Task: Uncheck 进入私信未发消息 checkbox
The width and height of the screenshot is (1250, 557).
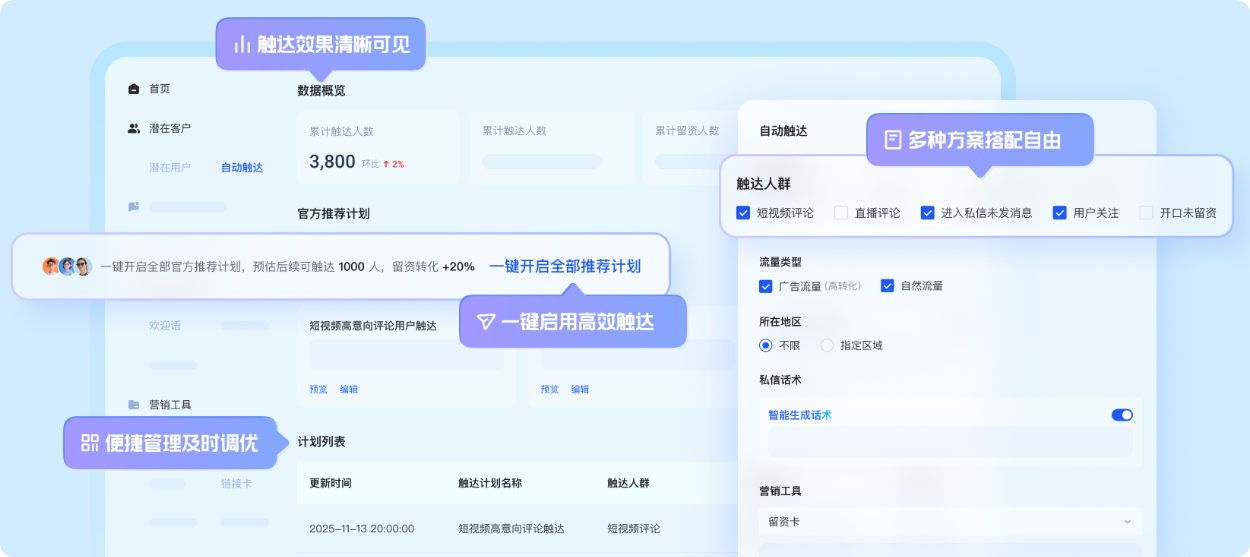Action: pyautogui.click(x=928, y=213)
